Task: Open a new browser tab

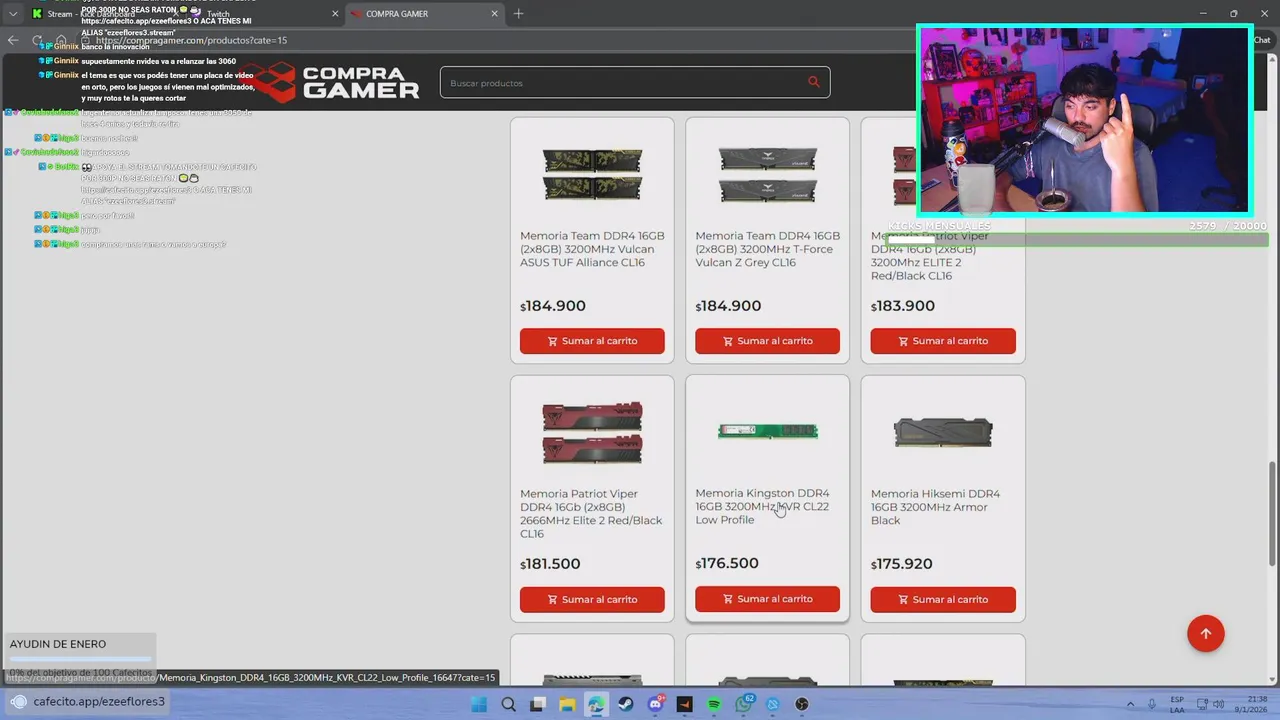Action: (x=518, y=14)
